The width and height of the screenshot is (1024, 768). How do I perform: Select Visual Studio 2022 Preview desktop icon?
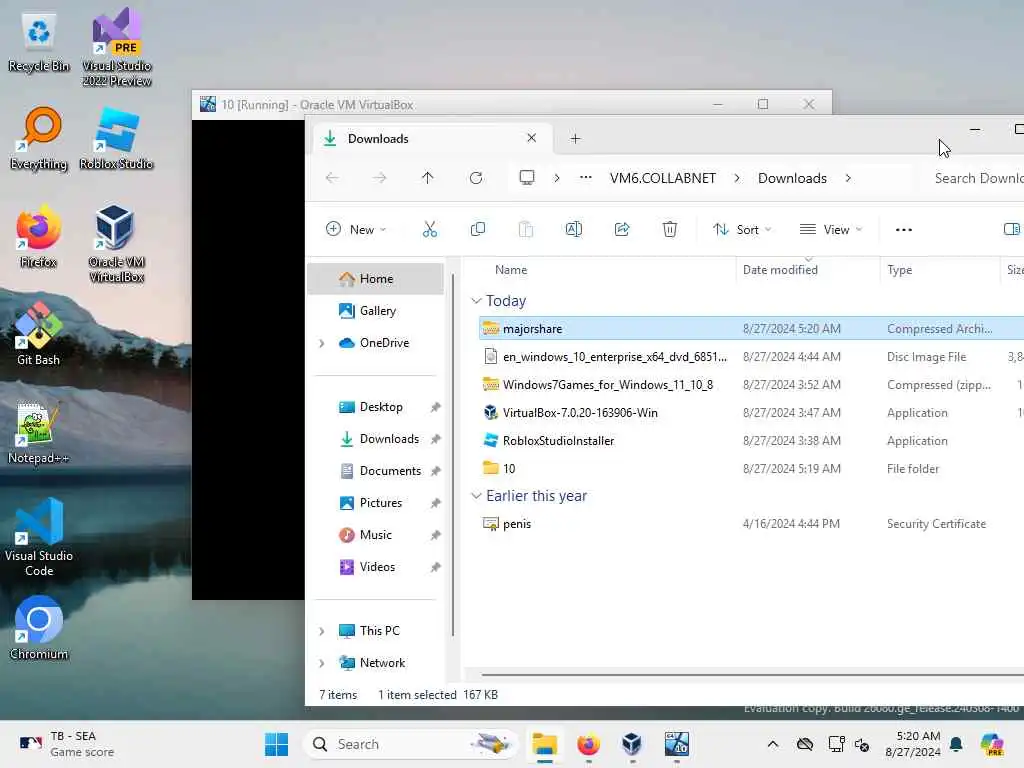pyautogui.click(x=117, y=47)
